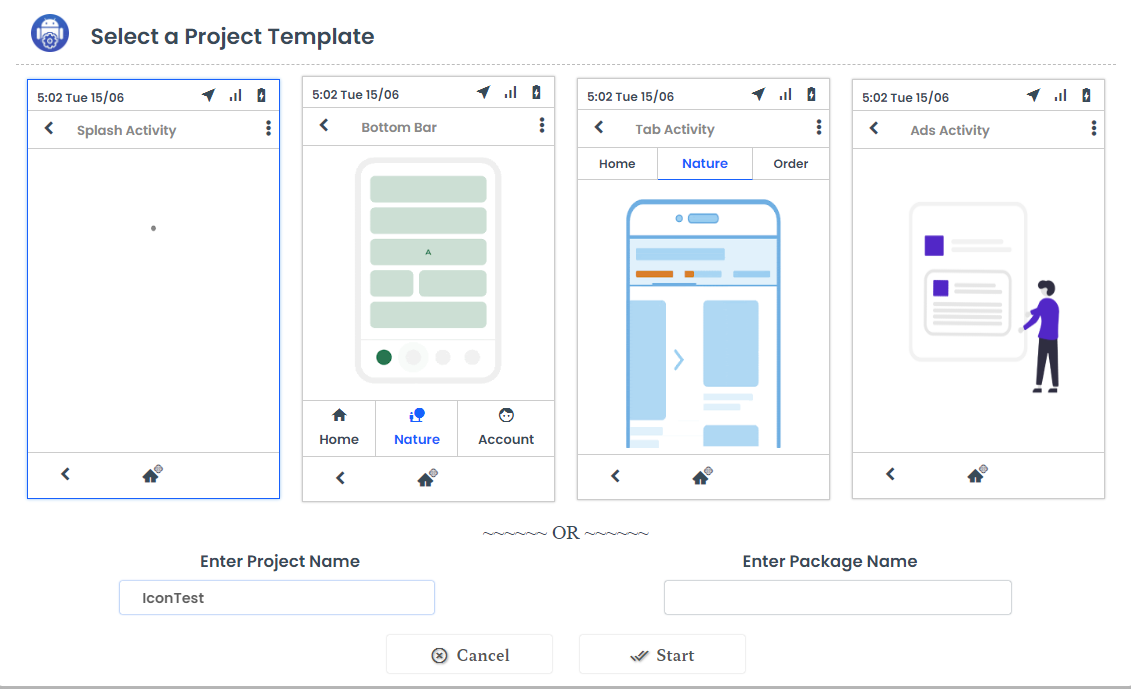This screenshot has height=689, width=1131.
Task: Click the robot logo beside the page title
Action: [49, 32]
